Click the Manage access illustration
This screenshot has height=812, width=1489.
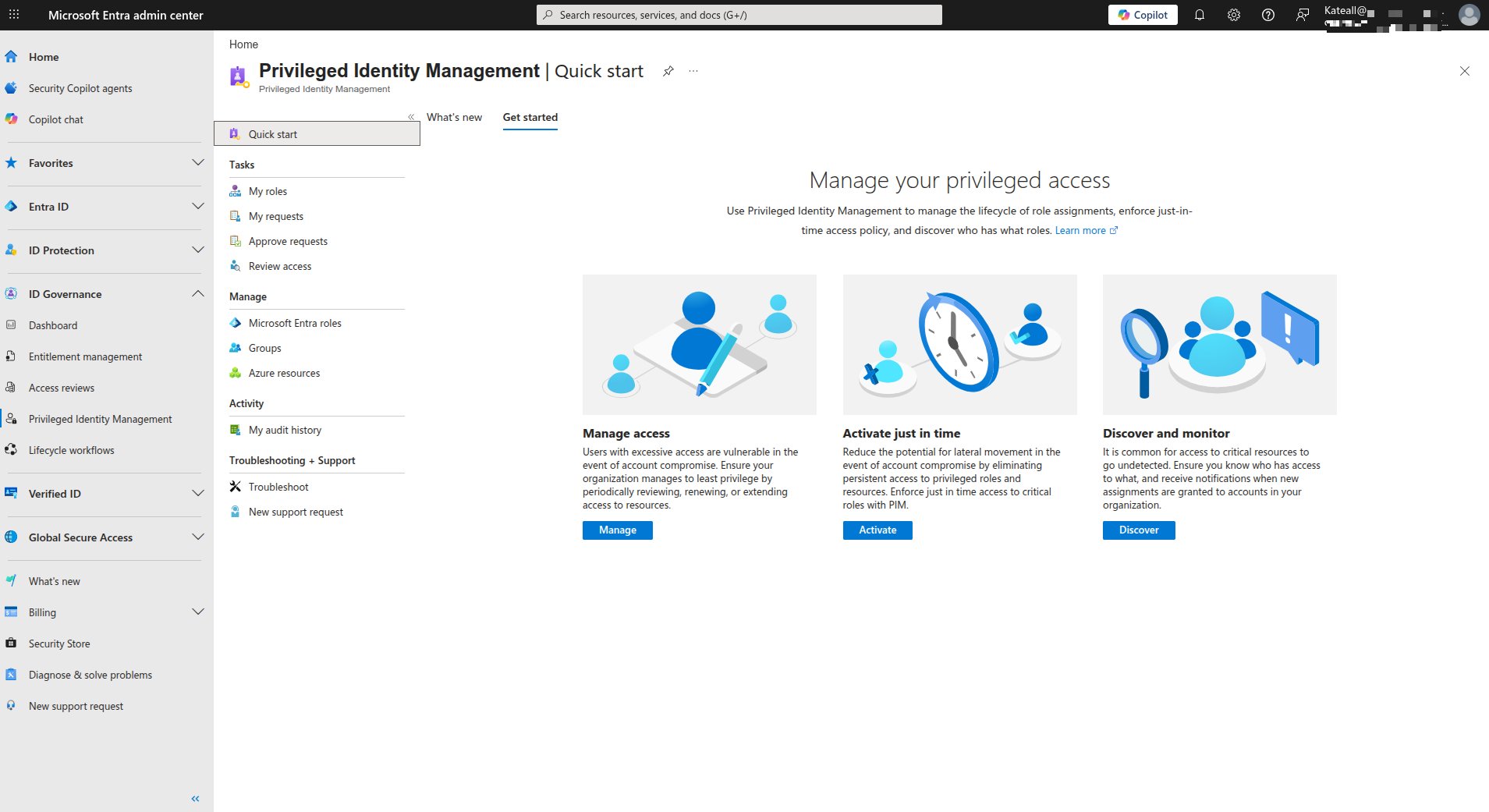pos(700,345)
